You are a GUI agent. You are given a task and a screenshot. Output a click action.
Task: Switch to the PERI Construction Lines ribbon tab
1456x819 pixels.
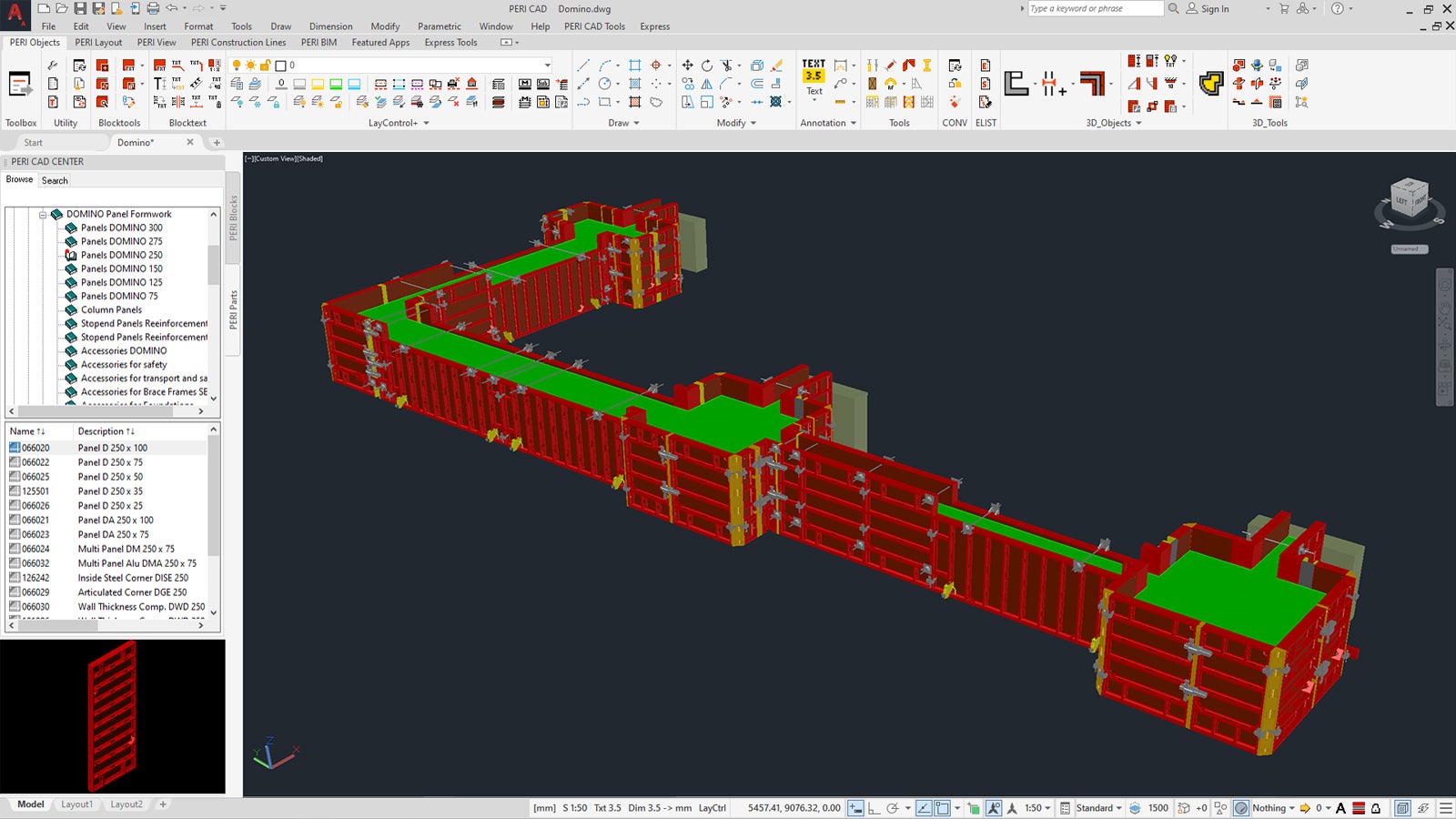click(x=238, y=43)
